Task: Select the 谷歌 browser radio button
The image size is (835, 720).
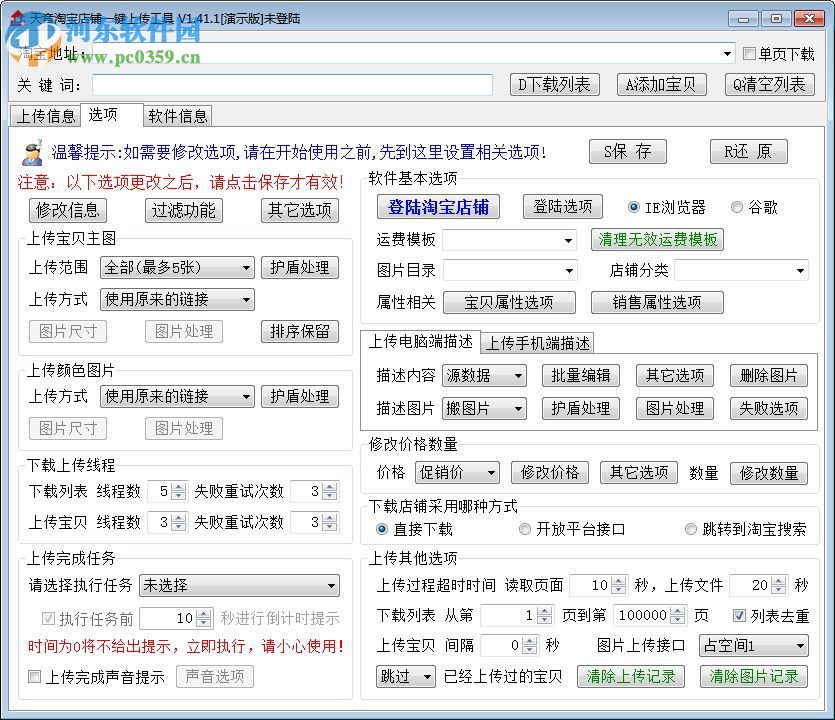Action: pos(737,207)
